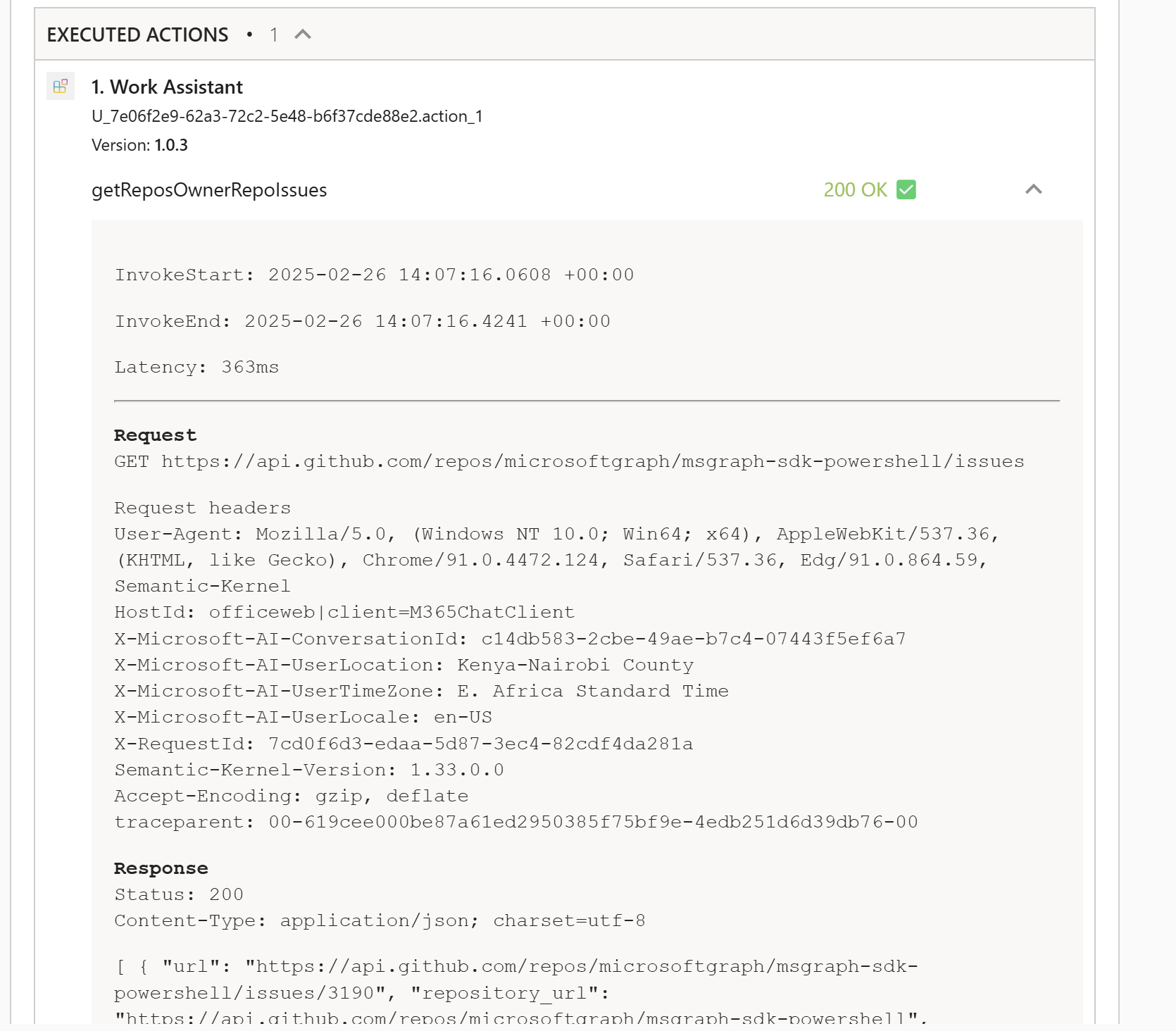The image size is (1176, 1031).
Task: Select the X-RequestId header line
Action: 404,744
